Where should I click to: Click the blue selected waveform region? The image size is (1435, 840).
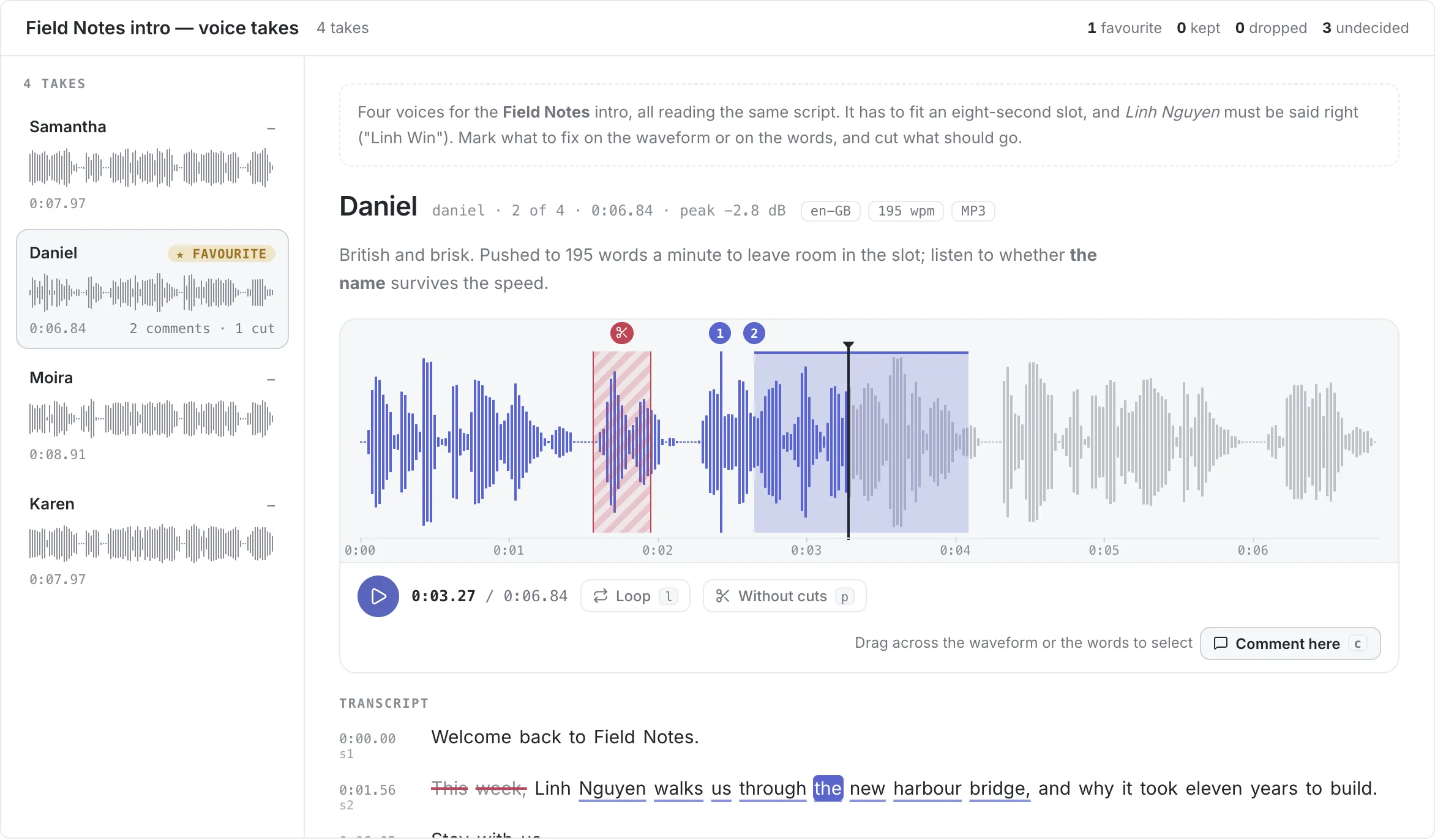[x=861, y=441]
